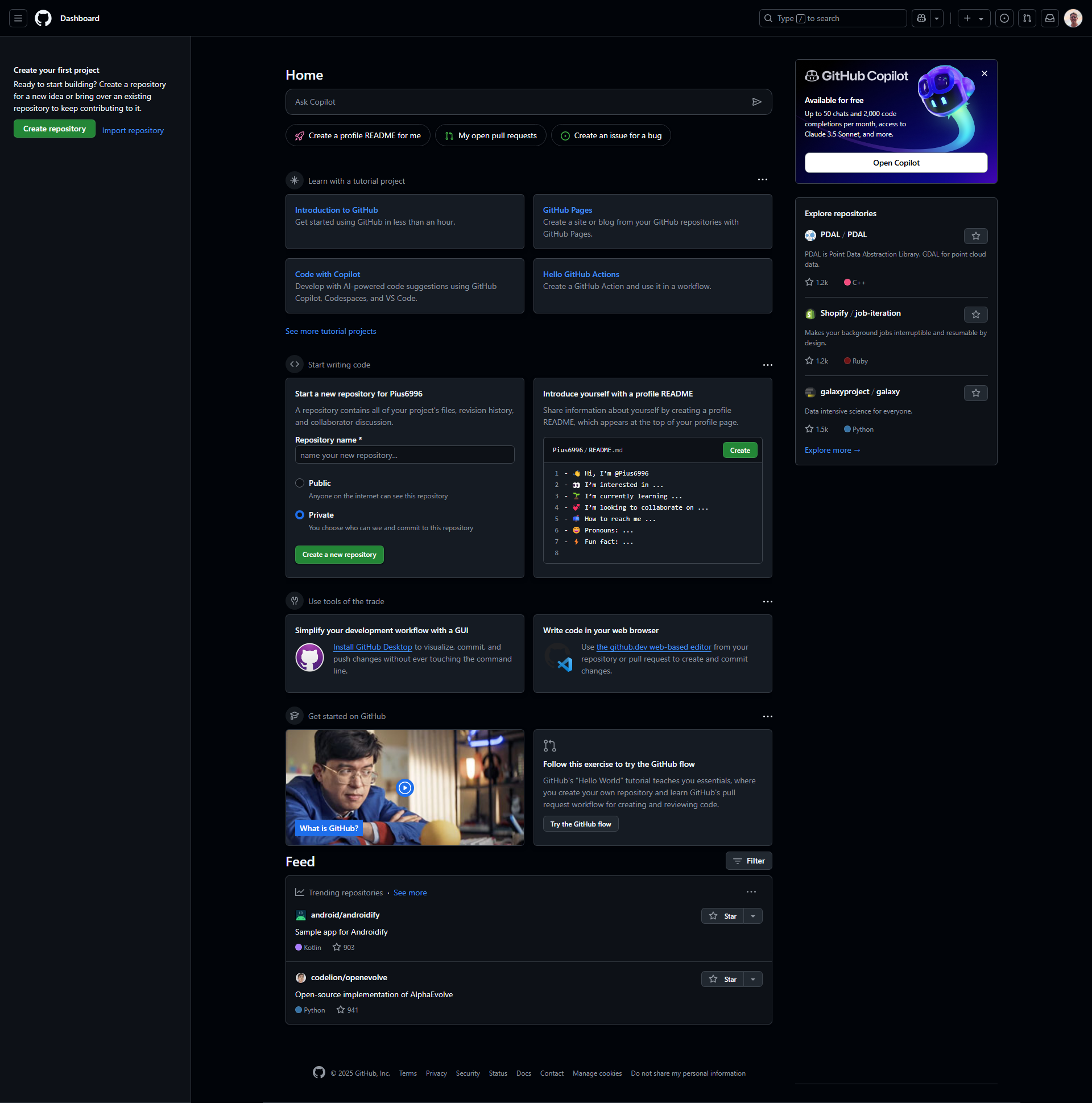Select the Private radio button
Screen dimensions: 1092x1103
pos(300,515)
